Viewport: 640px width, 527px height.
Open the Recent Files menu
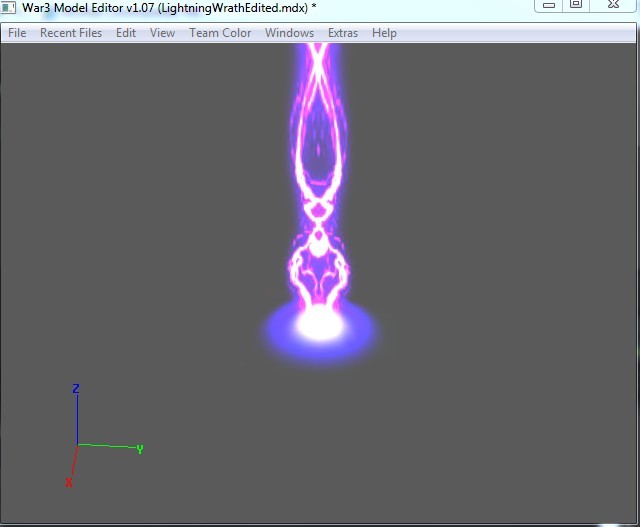[71, 33]
